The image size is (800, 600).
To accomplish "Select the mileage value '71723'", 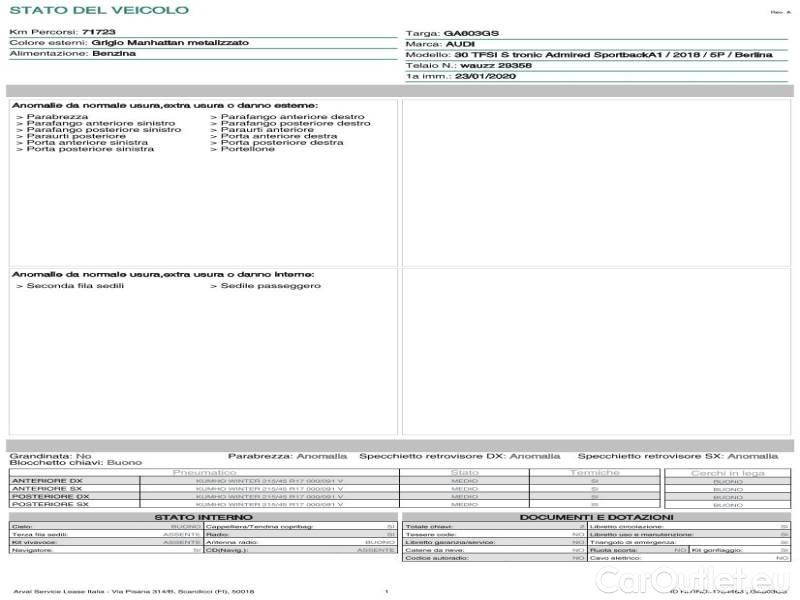I will (98, 32).
